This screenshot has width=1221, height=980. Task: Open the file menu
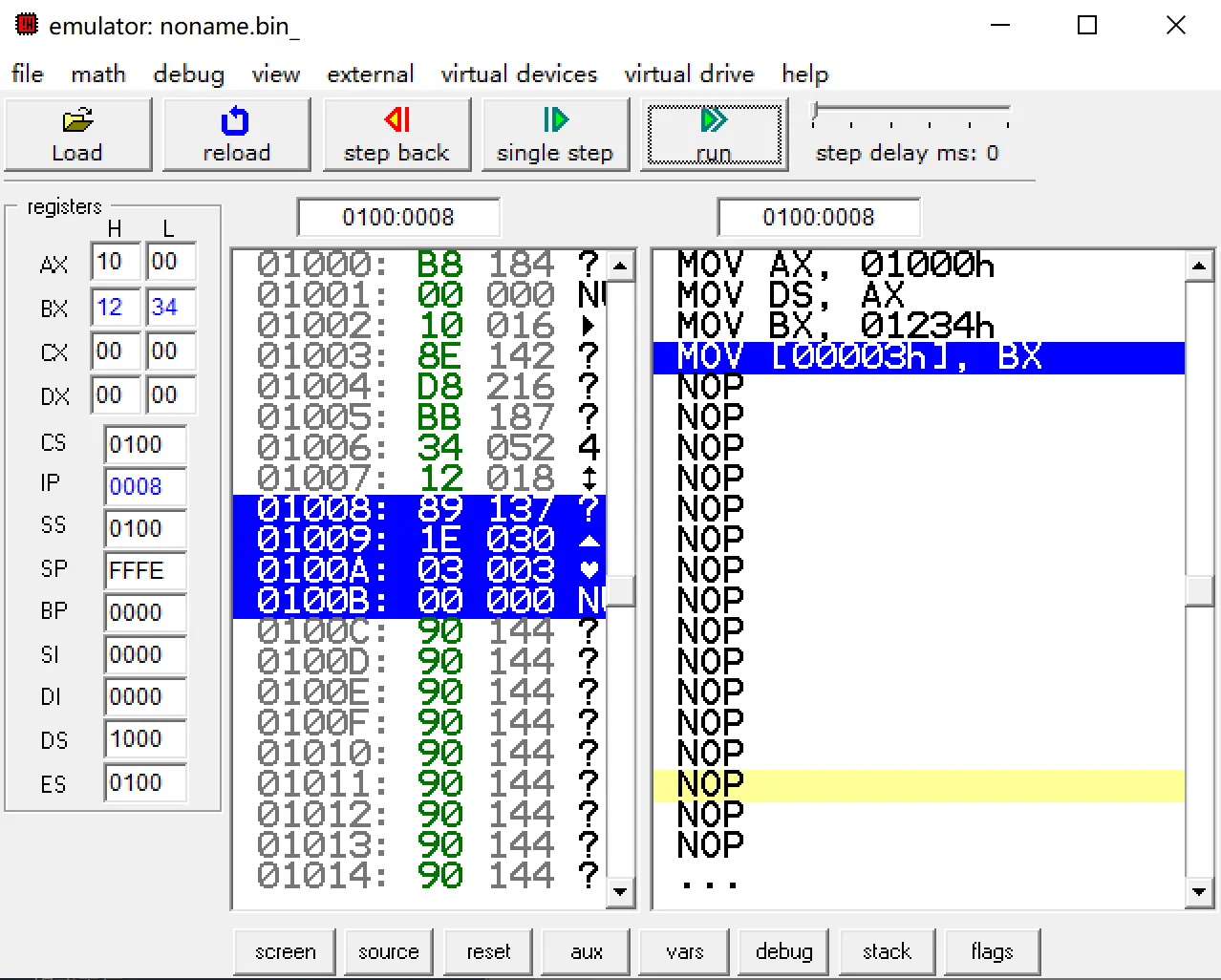coord(28,74)
